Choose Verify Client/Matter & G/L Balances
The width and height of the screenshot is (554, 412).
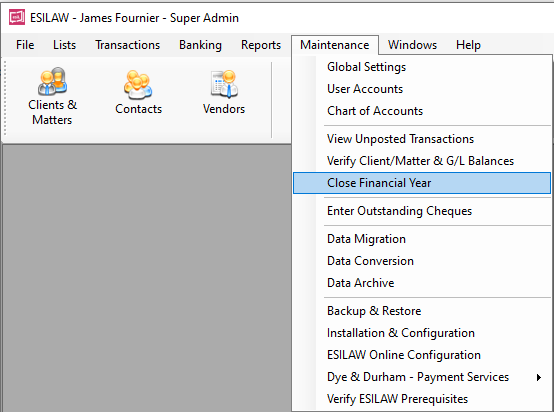tap(422, 161)
